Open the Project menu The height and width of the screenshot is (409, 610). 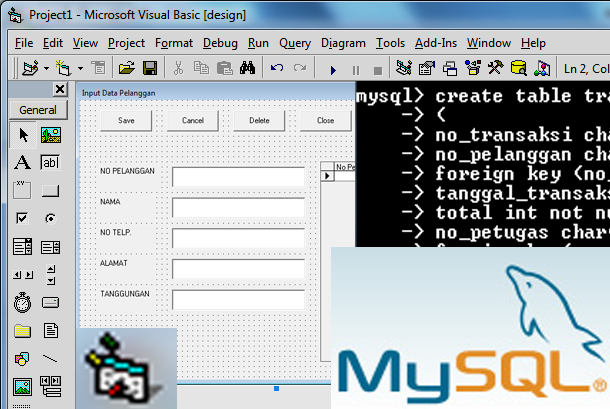coord(126,43)
